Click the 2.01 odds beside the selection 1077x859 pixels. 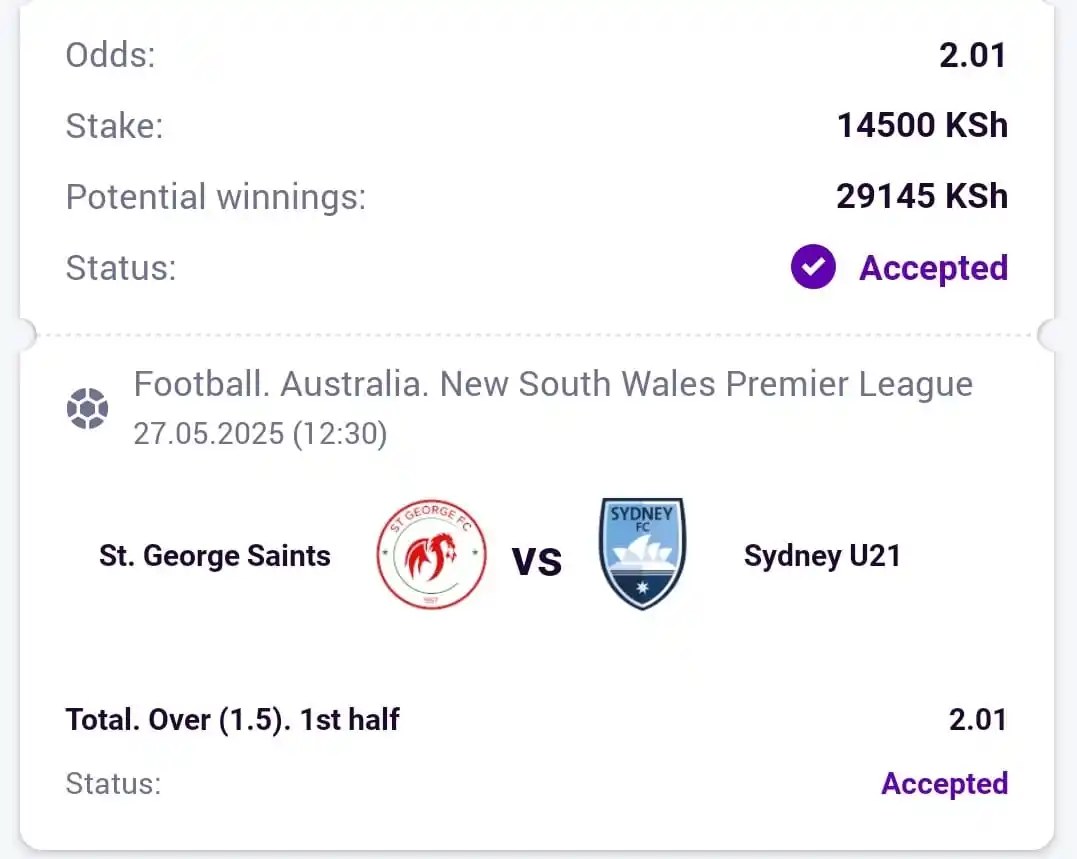978,720
